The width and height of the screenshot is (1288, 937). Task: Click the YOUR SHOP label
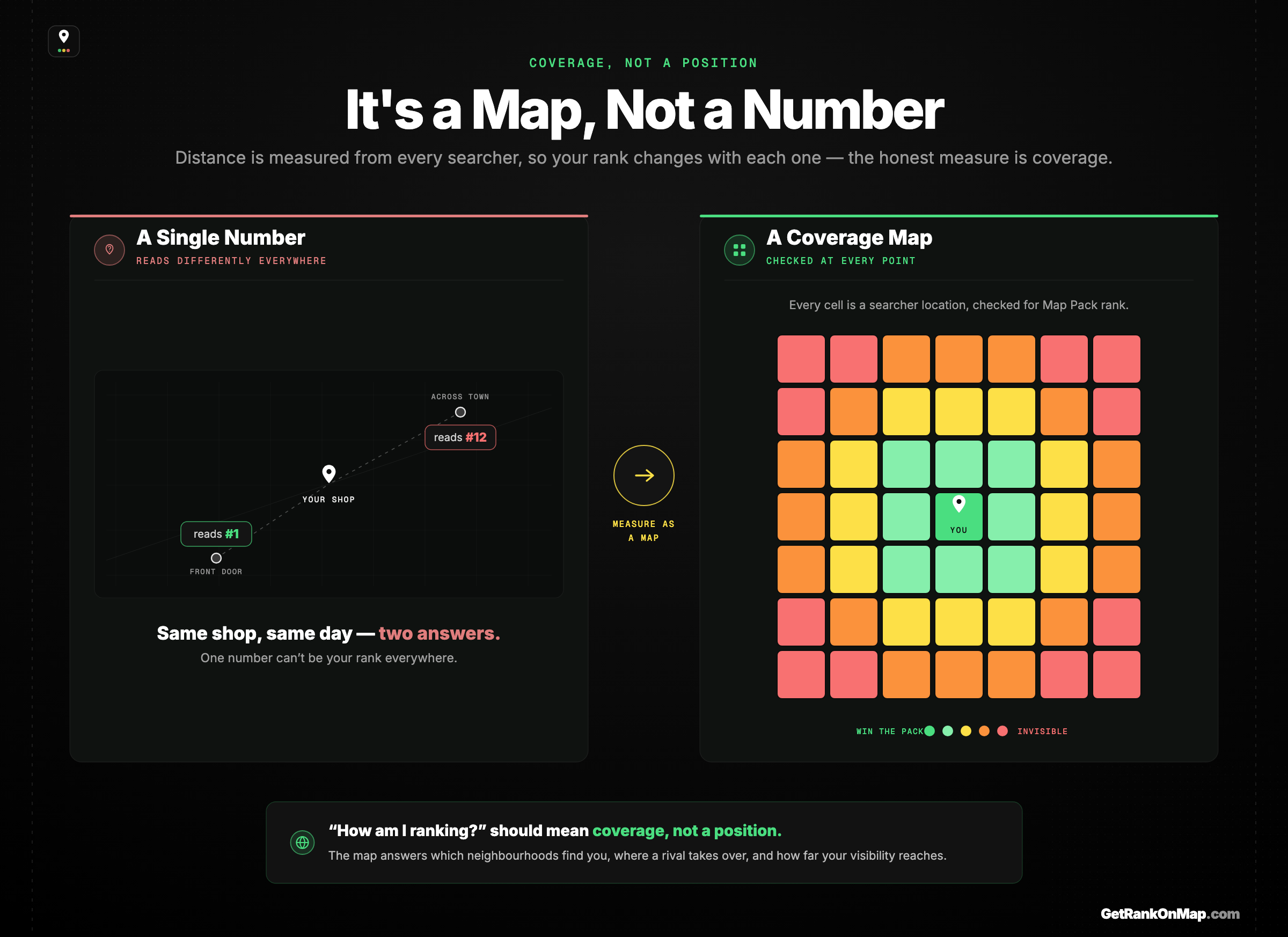[x=328, y=499]
